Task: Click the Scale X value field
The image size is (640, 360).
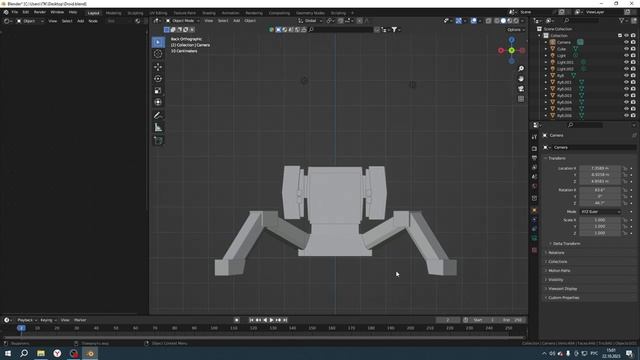Action: (x=600, y=220)
